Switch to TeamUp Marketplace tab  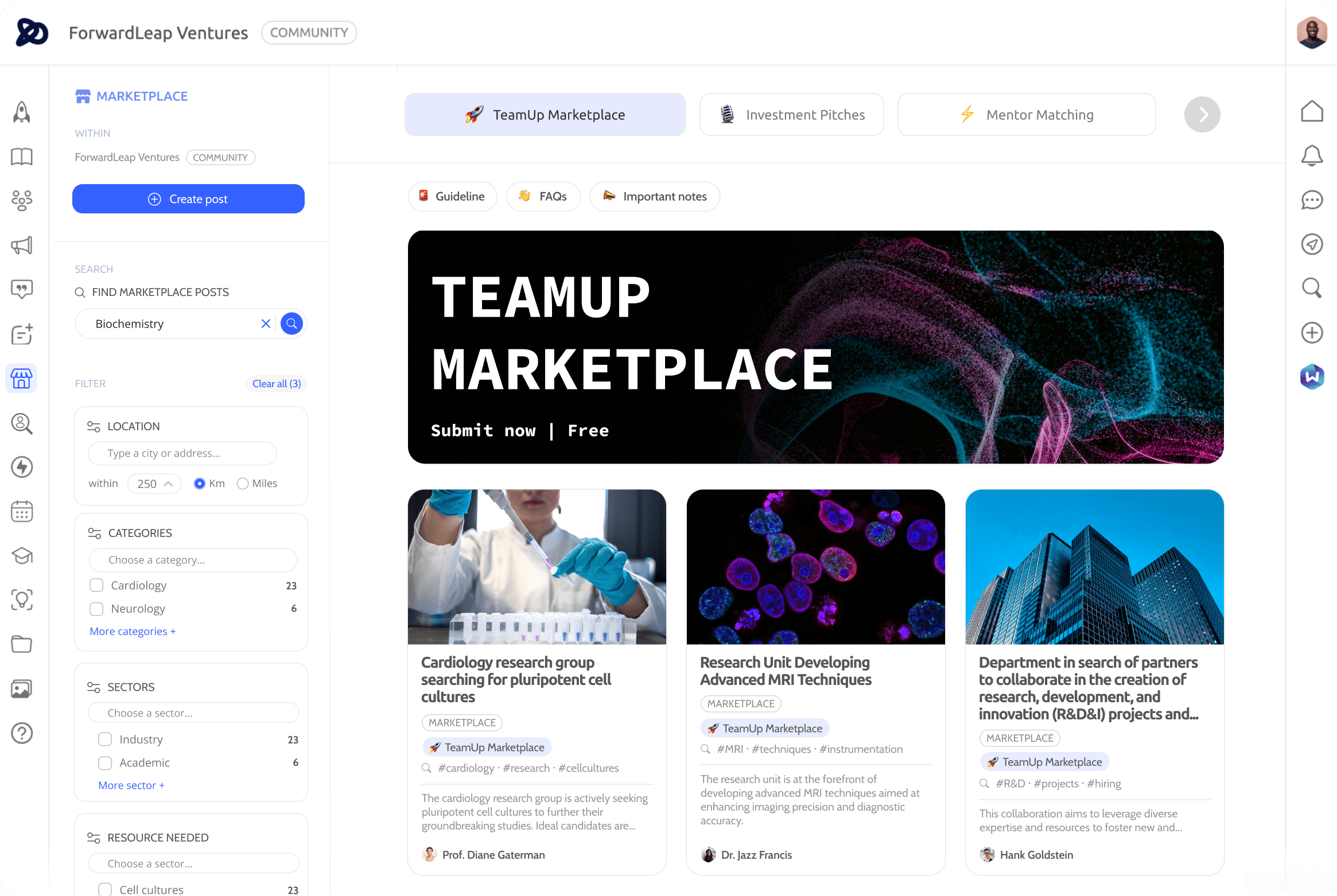click(x=545, y=115)
